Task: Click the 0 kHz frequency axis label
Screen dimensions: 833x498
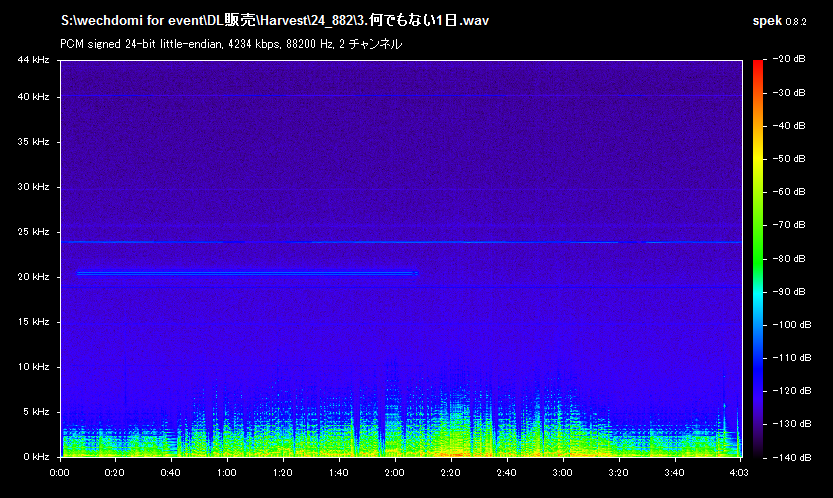Action: [x=36, y=457]
